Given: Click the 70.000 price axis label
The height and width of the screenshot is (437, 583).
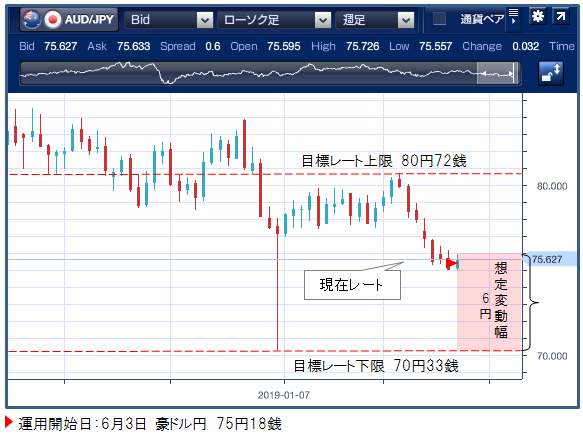Looking at the screenshot, I should (x=552, y=356).
